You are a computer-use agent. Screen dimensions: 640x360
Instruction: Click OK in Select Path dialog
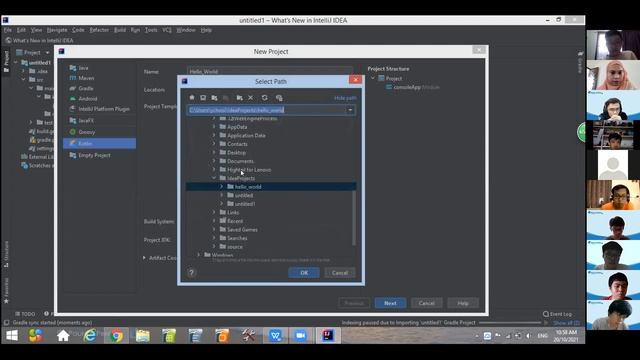304,273
